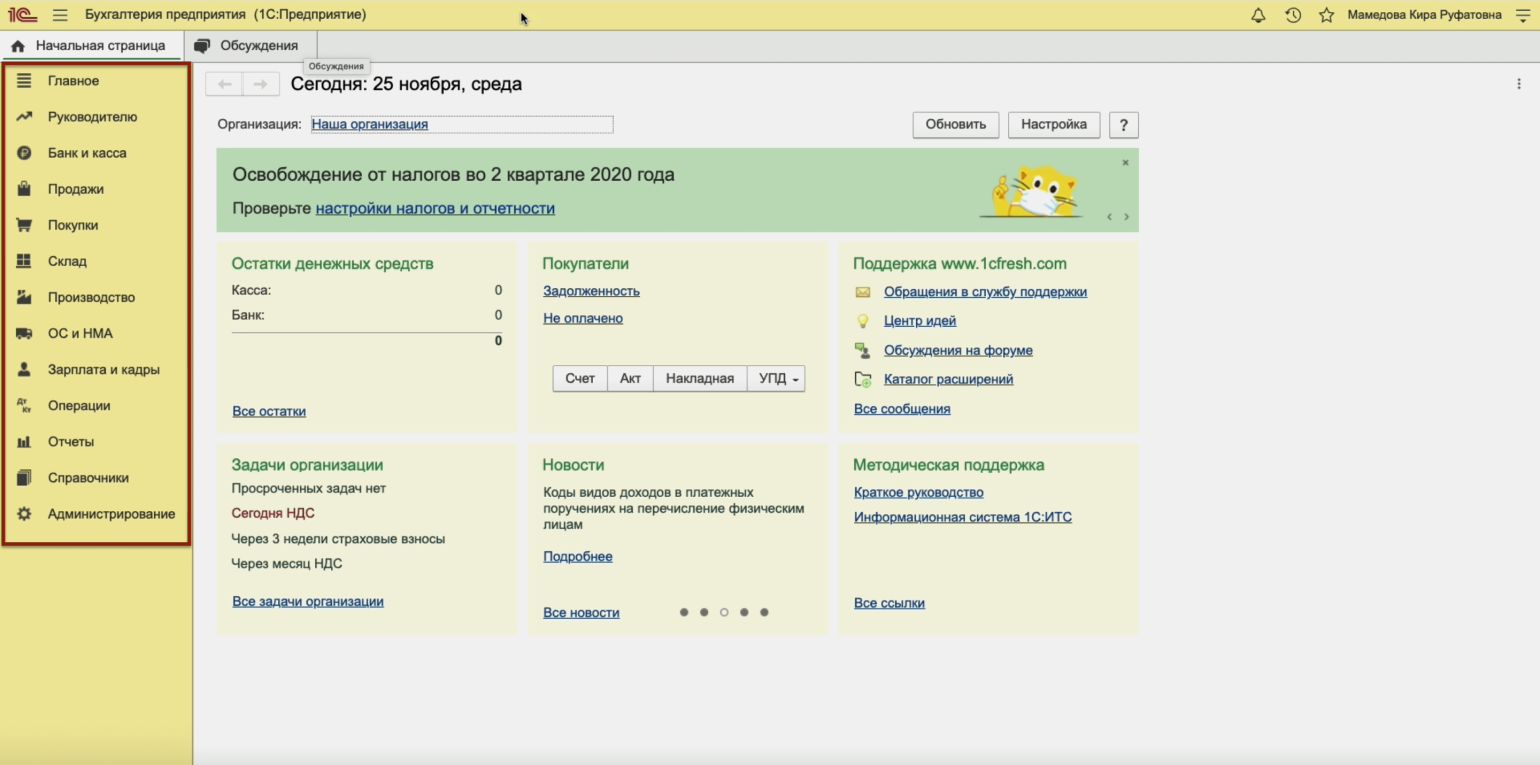This screenshot has height=765, width=1540.
Task: Click the notifications bell icon
Action: pos(1258,15)
